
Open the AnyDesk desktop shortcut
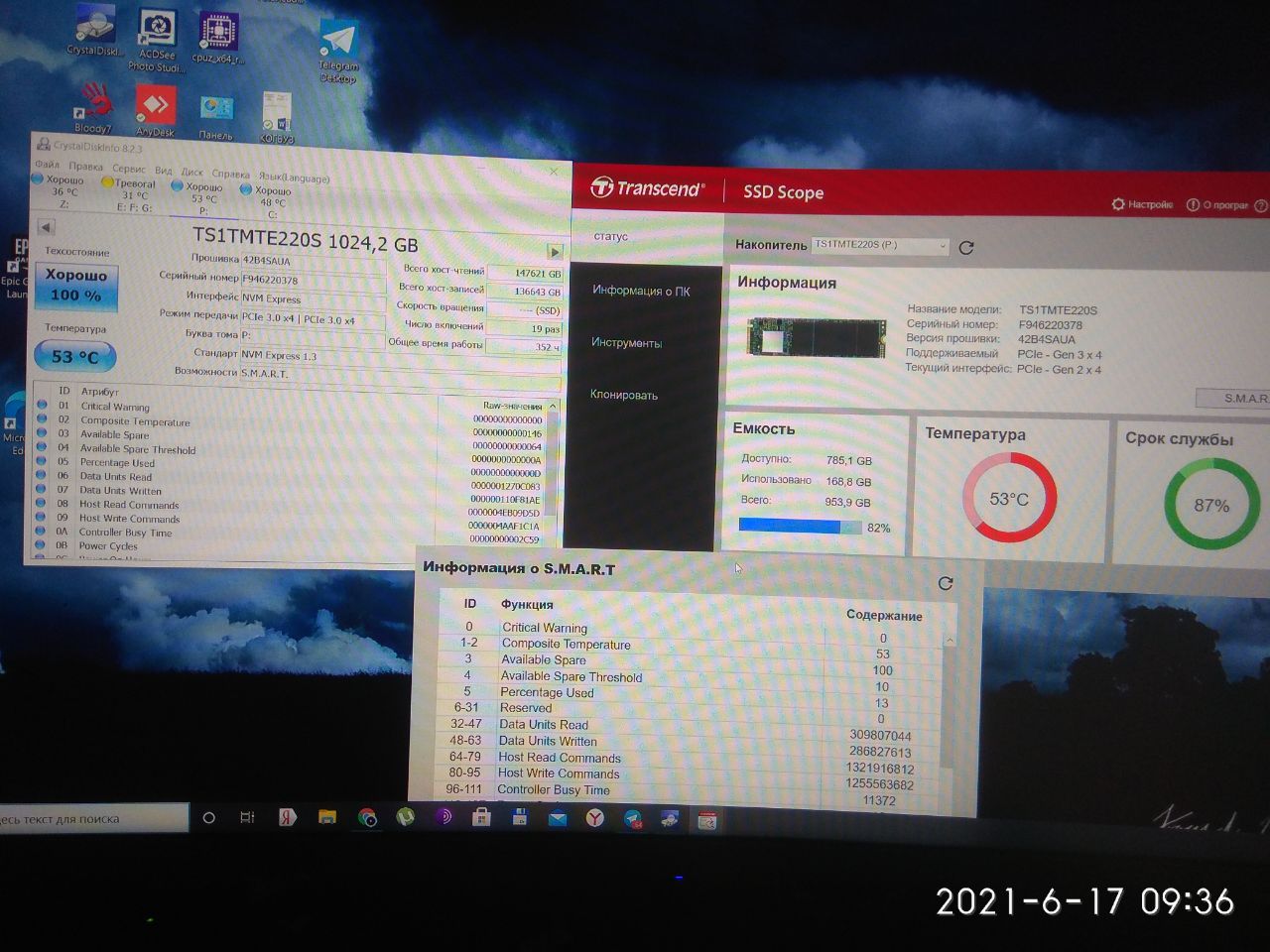[x=155, y=110]
